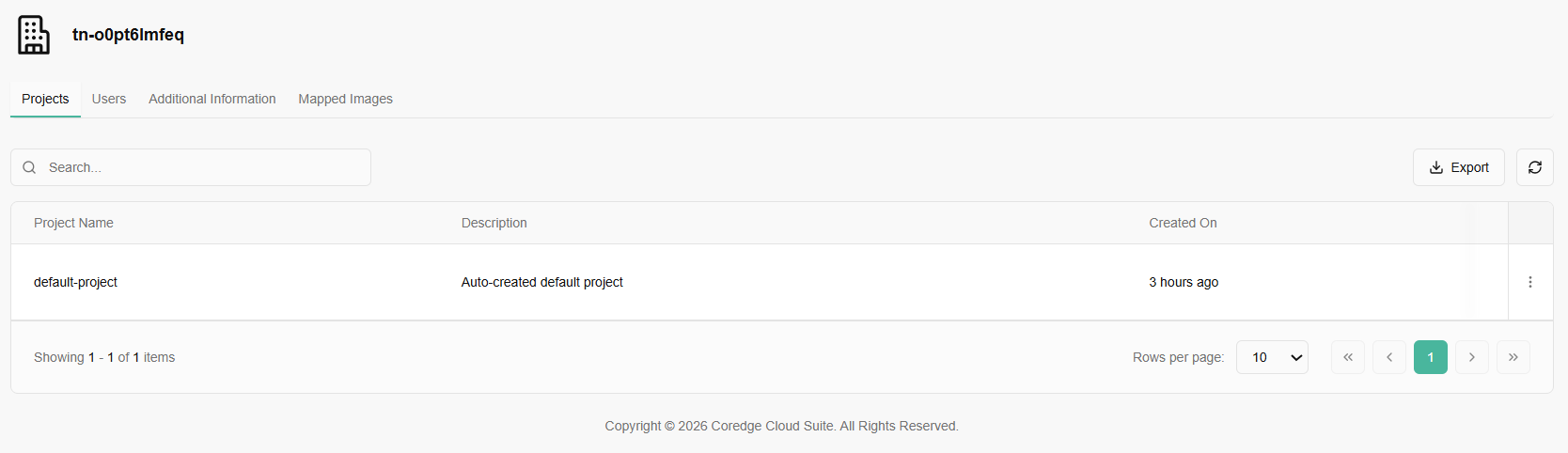Open the default-project row actions menu

[x=1529, y=282]
